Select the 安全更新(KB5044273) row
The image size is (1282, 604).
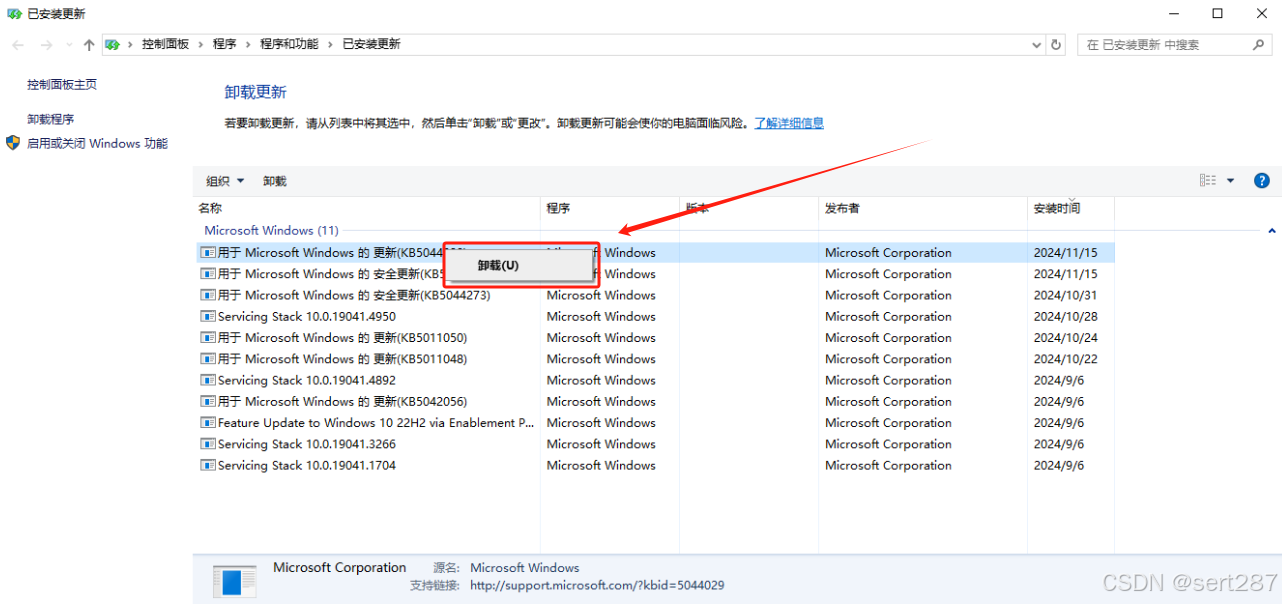pyautogui.click(x=654, y=295)
